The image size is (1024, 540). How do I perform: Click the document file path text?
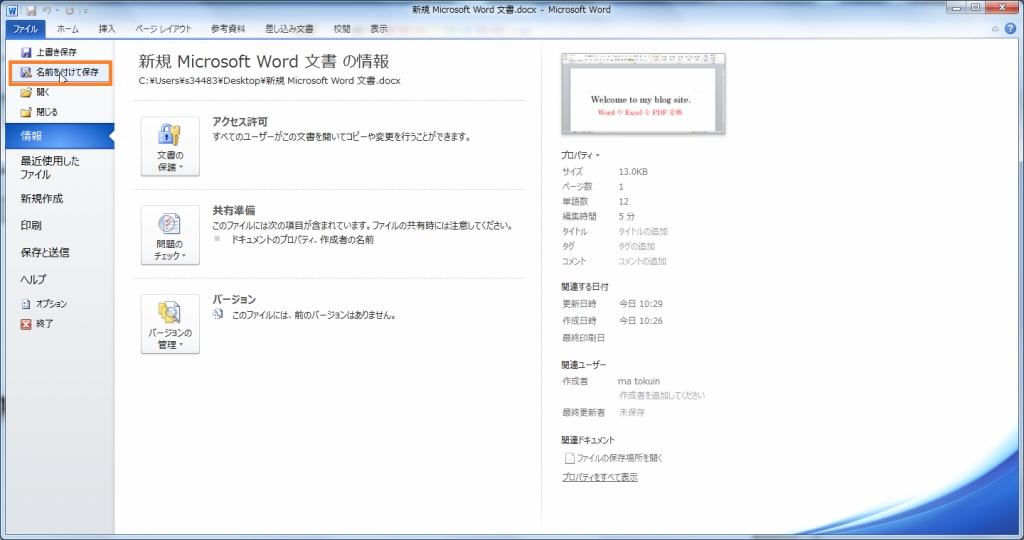click(x=270, y=81)
